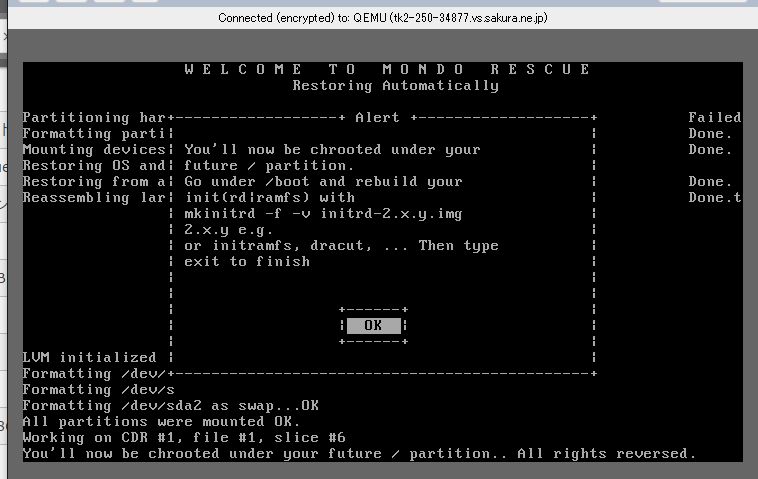Click the 'LVM initialized' log message

coord(89,357)
